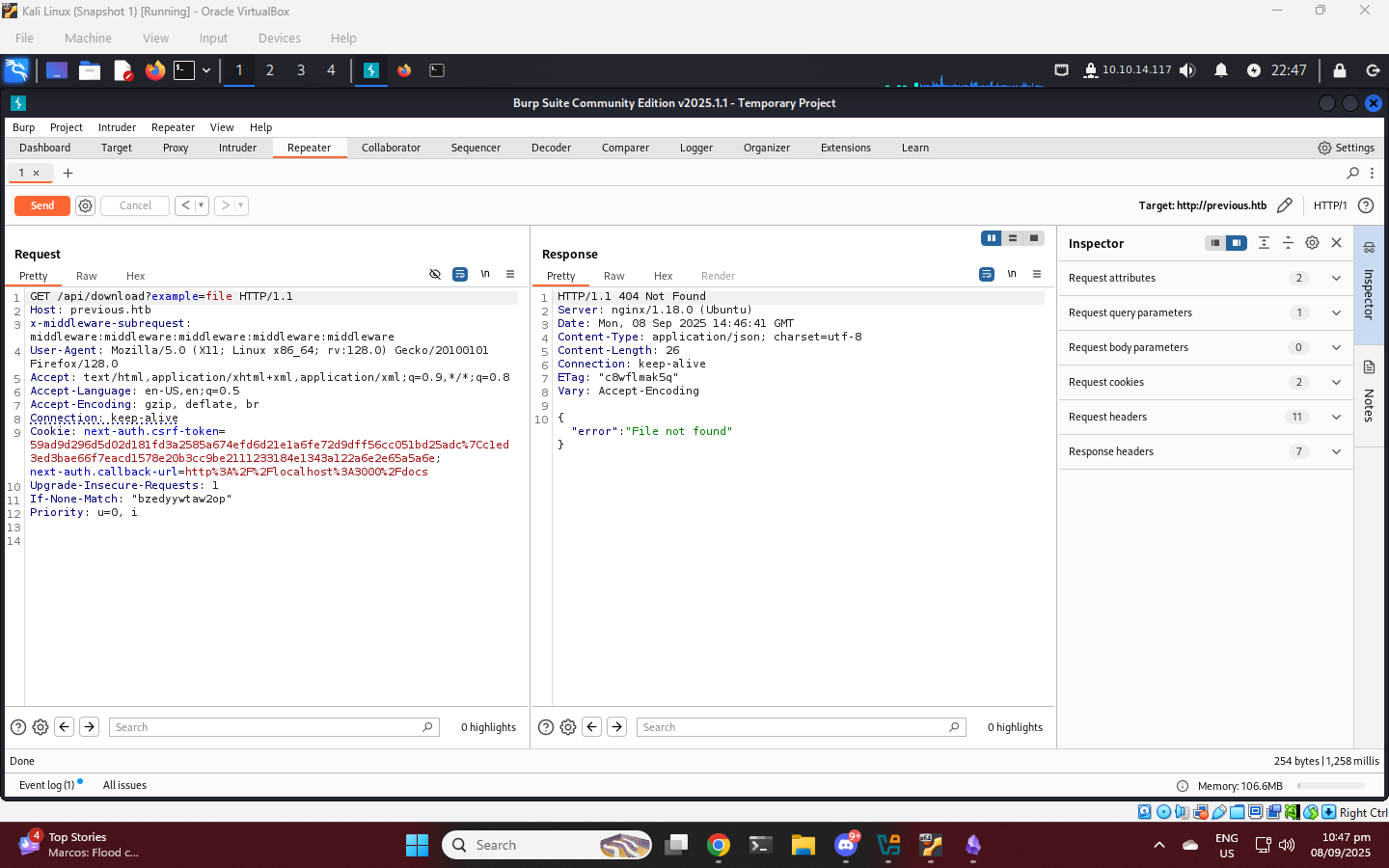The height and width of the screenshot is (868, 1389).
Task: Open send options gear next to Send
Action: point(85,205)
